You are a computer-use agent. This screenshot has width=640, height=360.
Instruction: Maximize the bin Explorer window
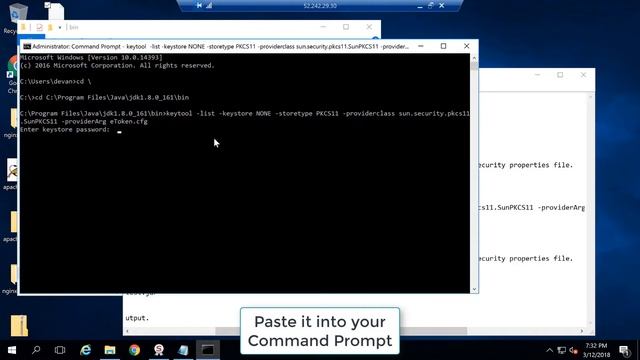coord(346,27)
